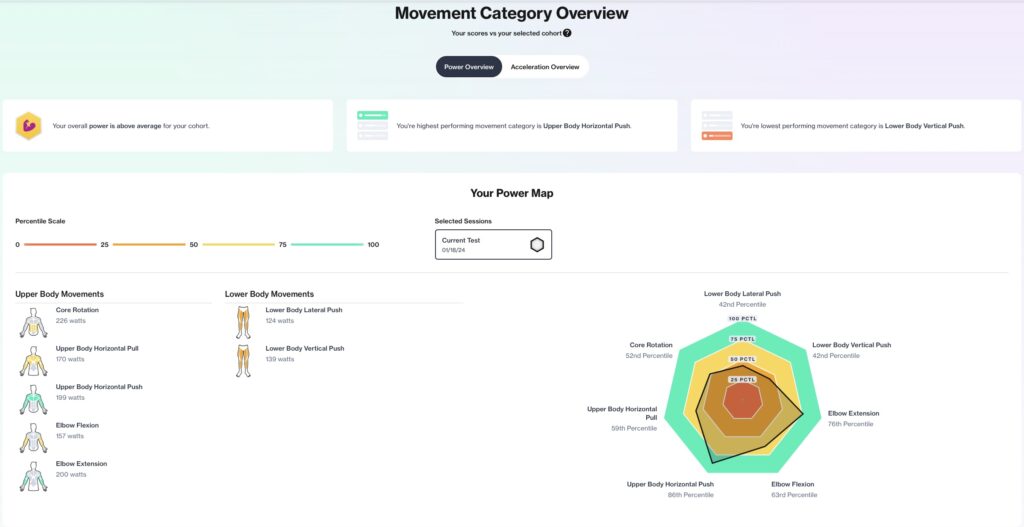Select the Lower Body Lateral Push legs icon

coord(243,322)
